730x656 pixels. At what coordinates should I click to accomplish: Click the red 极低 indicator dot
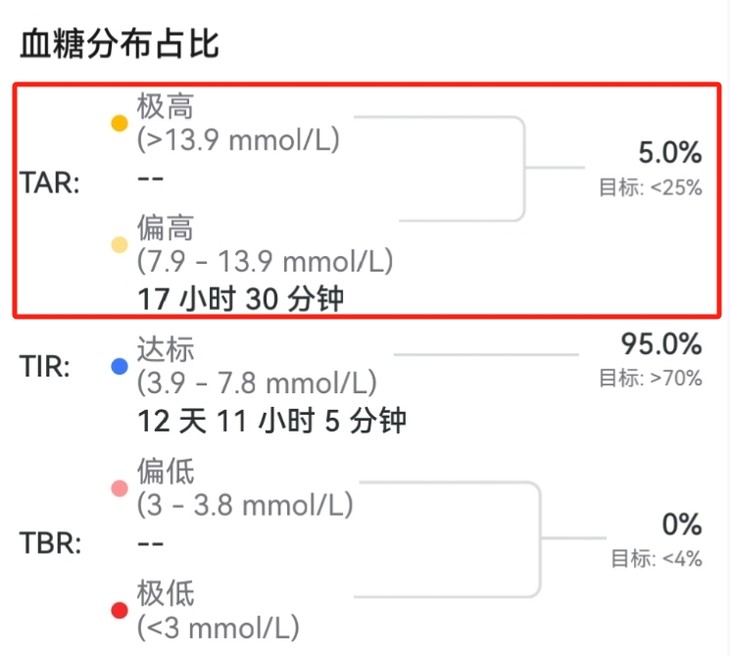119,609
